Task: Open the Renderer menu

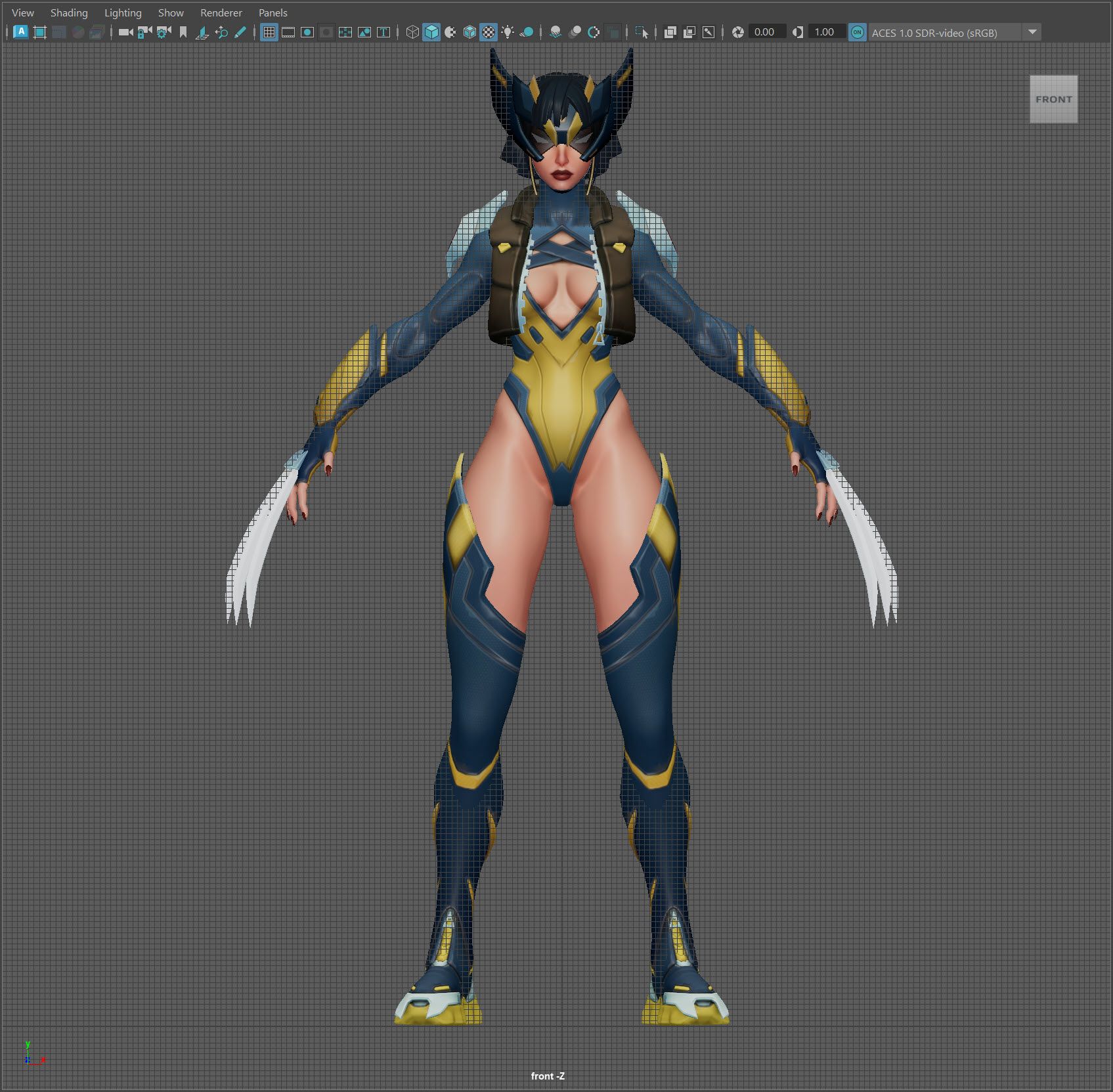Action: pyautogui.click(x=221, y=12)
